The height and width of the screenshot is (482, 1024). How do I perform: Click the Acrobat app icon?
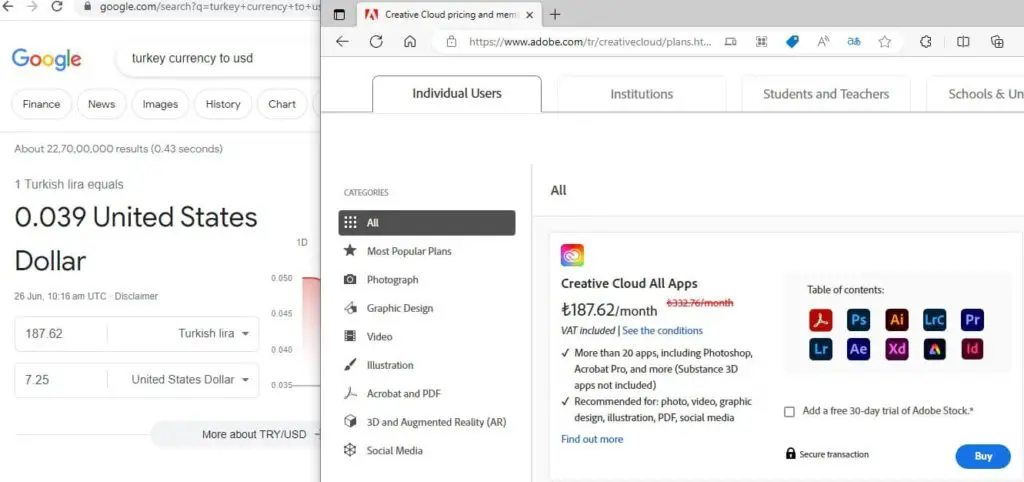tap(820, 320)
